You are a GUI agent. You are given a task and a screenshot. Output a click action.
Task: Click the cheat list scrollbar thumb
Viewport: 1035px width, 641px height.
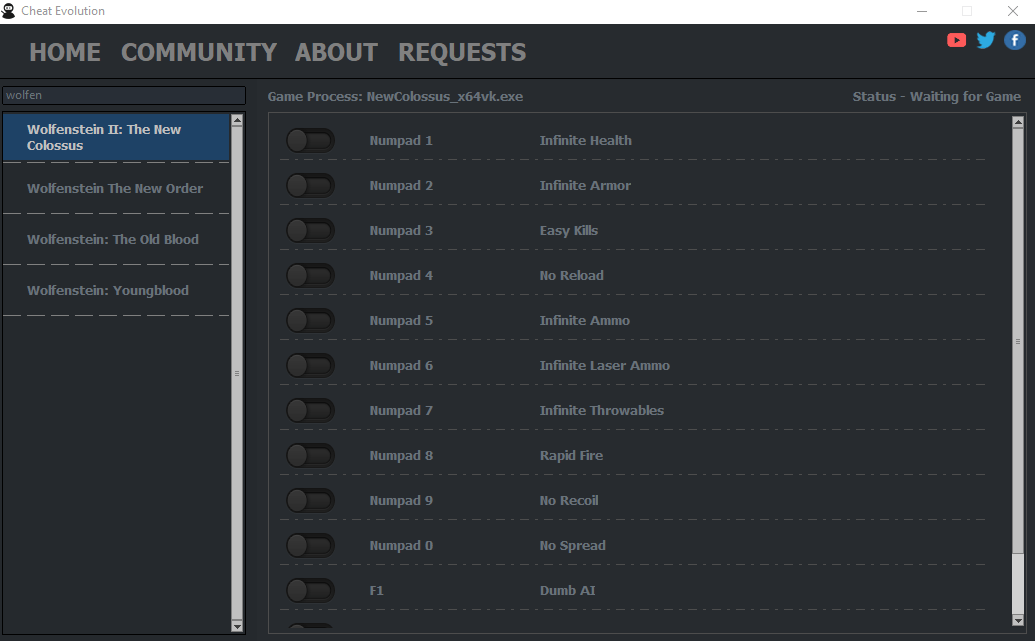[1018, 341]
